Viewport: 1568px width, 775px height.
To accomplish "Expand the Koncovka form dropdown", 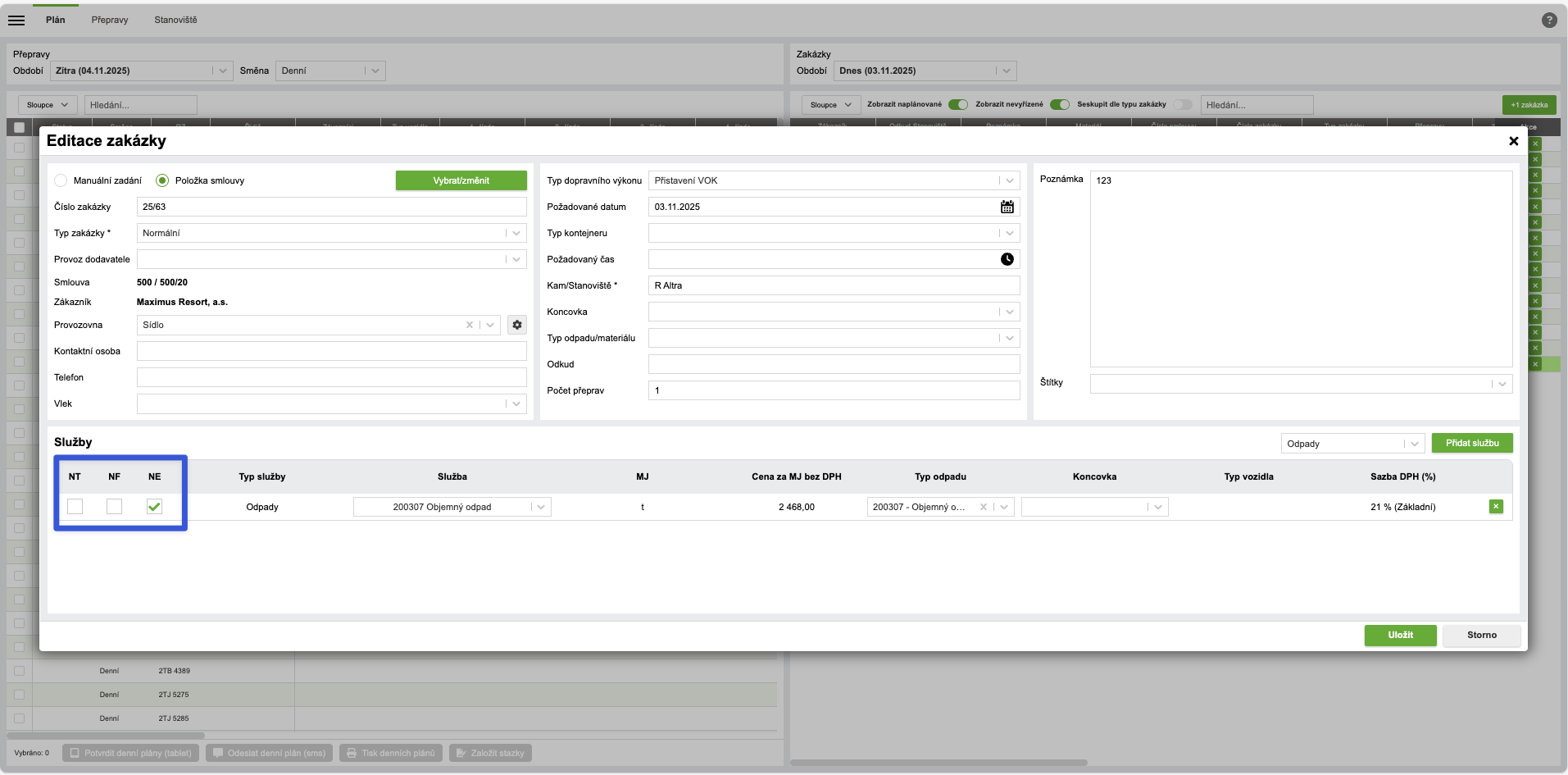I will [x=1010, y=312].
